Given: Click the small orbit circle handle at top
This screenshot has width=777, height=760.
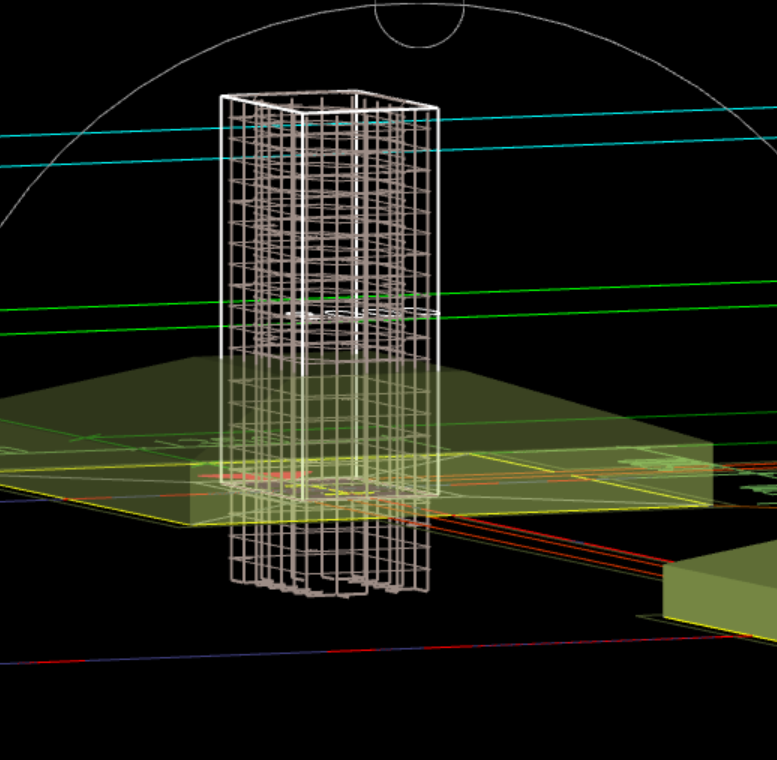Looking at the screenshot, I should [x=419, y=24].
